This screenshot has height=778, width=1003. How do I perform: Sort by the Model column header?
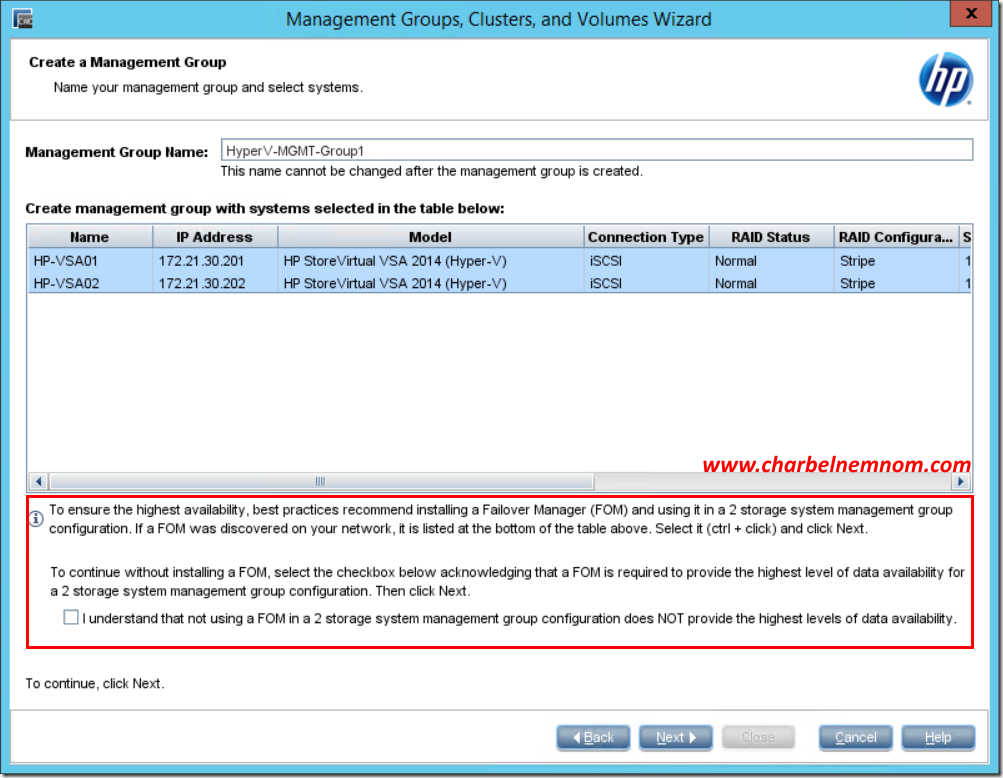[430, 237]
